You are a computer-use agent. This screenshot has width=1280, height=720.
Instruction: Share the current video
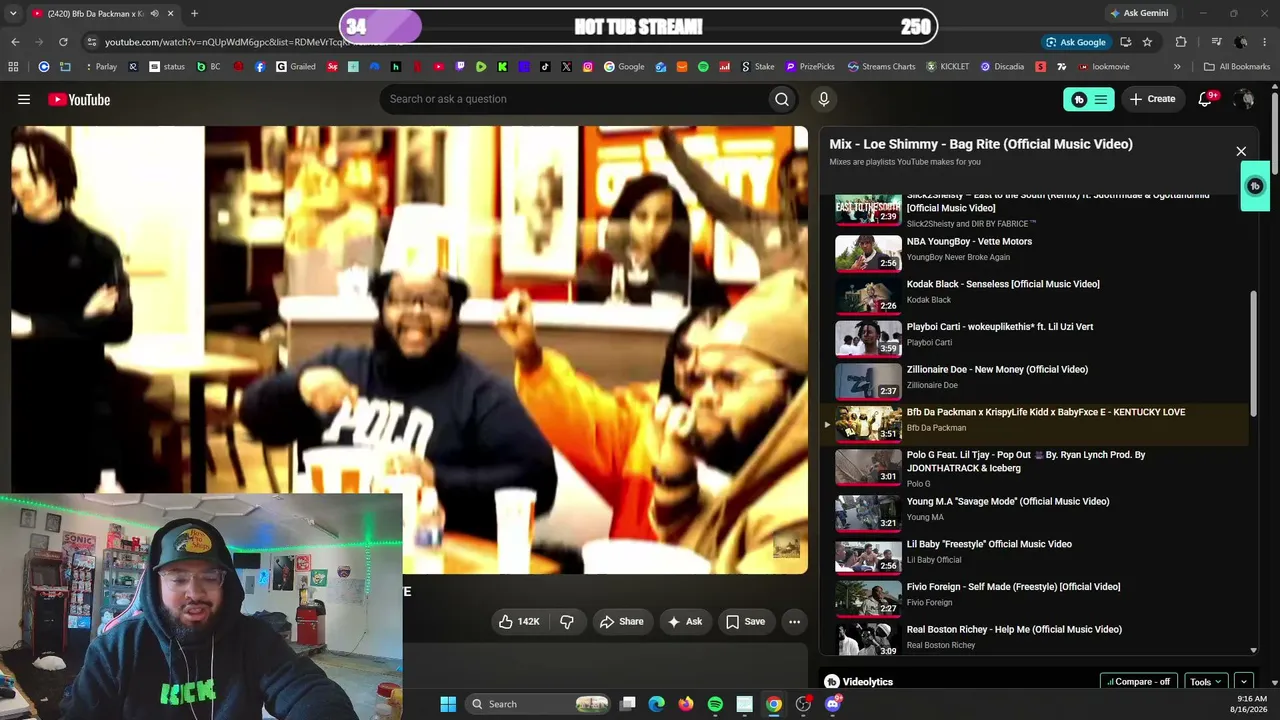tap(621, 621)
